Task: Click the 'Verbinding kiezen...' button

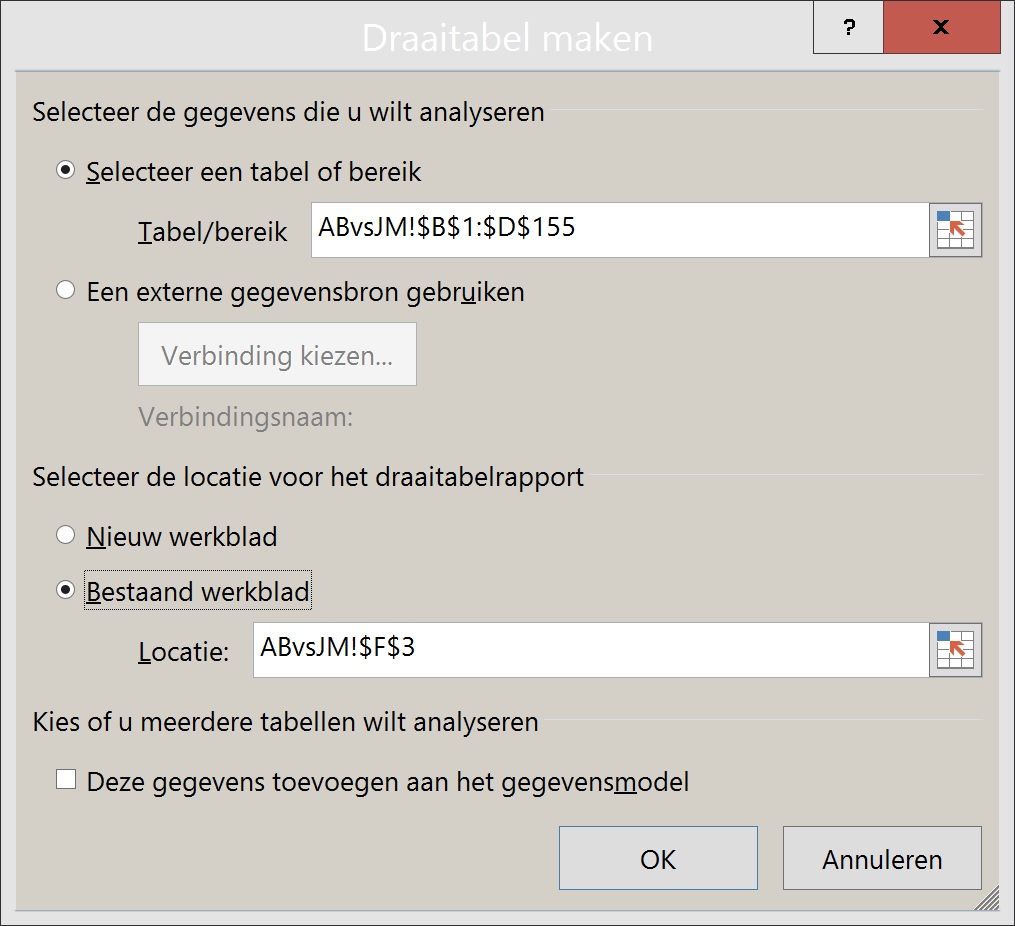Action: click(x=277, y=355)
